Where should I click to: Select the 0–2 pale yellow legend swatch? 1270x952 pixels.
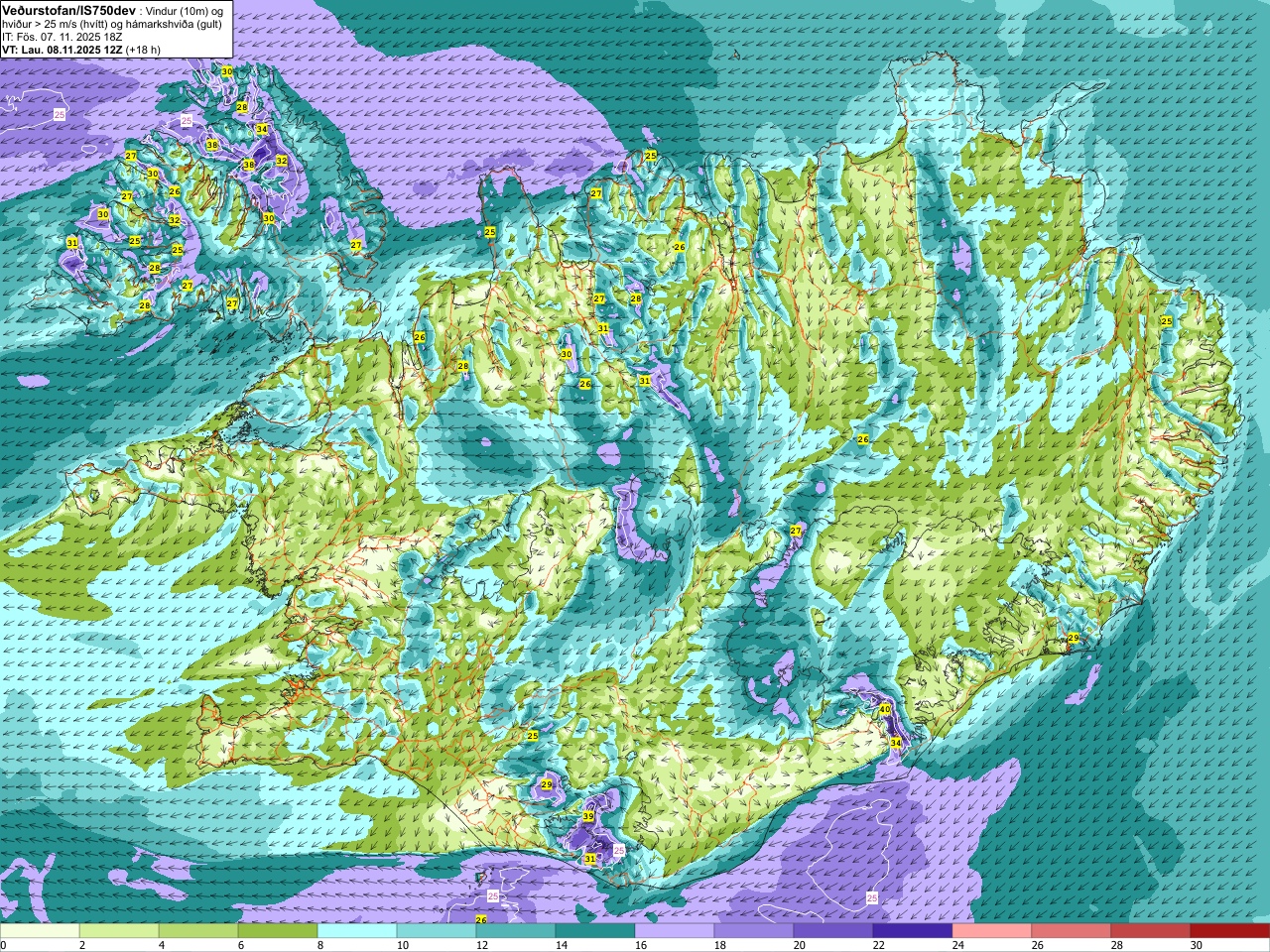(40, 931)
